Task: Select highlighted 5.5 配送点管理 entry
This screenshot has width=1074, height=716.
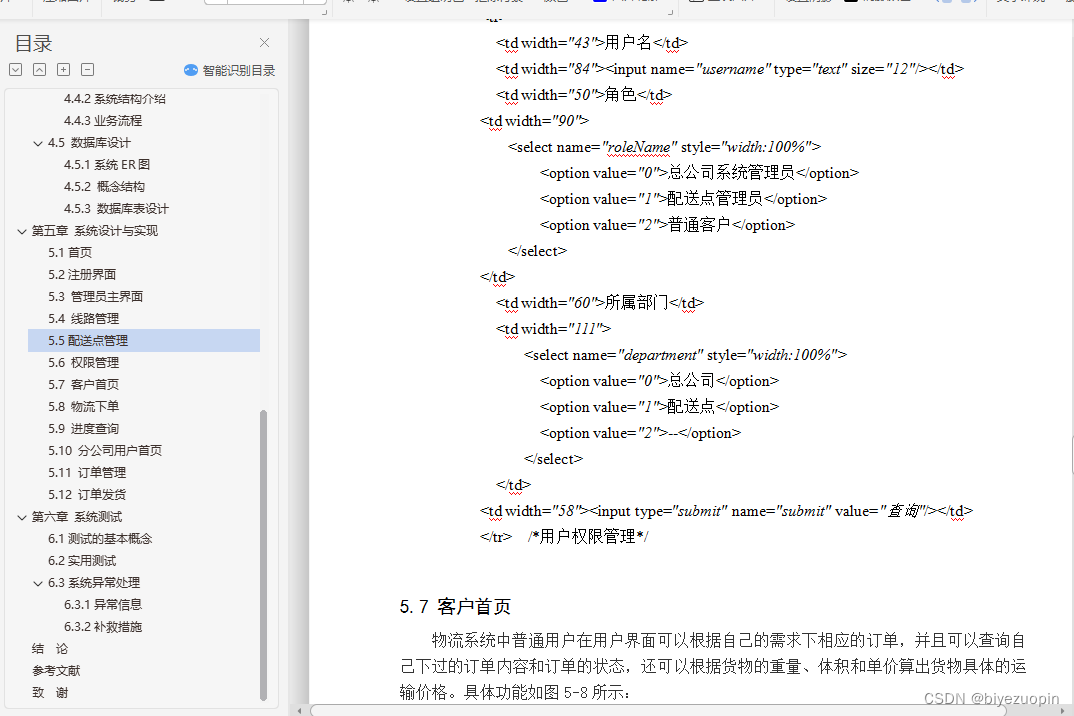Action: click(x=144, y=341)
